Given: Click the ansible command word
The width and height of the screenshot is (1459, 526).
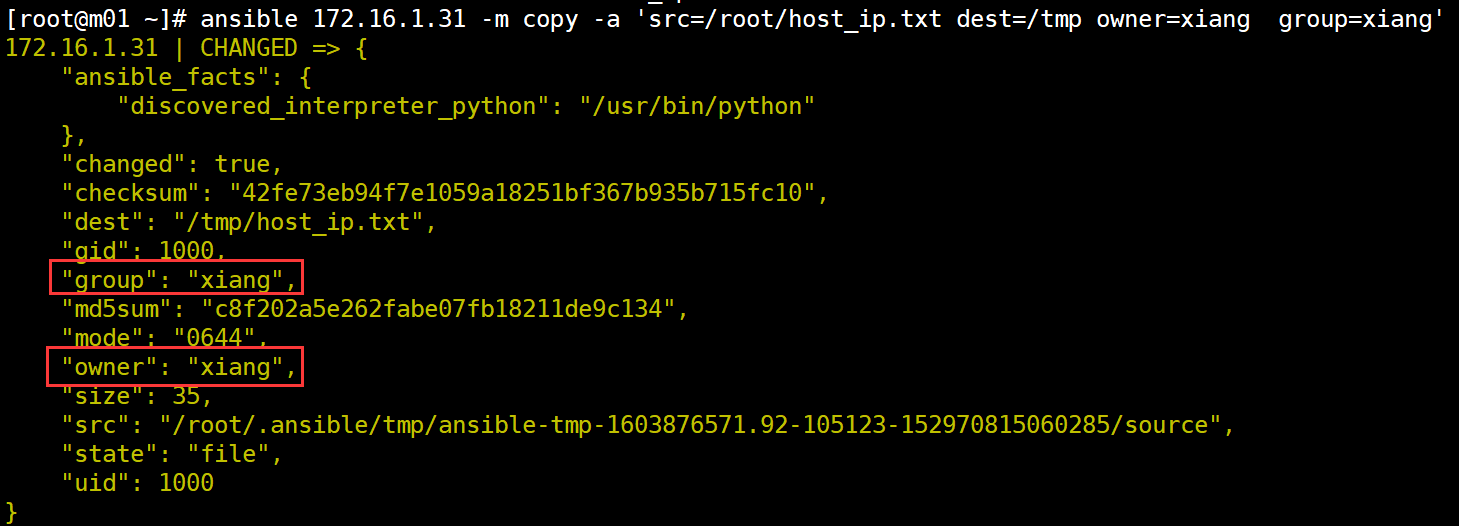Looking at the screenshot, I should [x=249, y=19].
